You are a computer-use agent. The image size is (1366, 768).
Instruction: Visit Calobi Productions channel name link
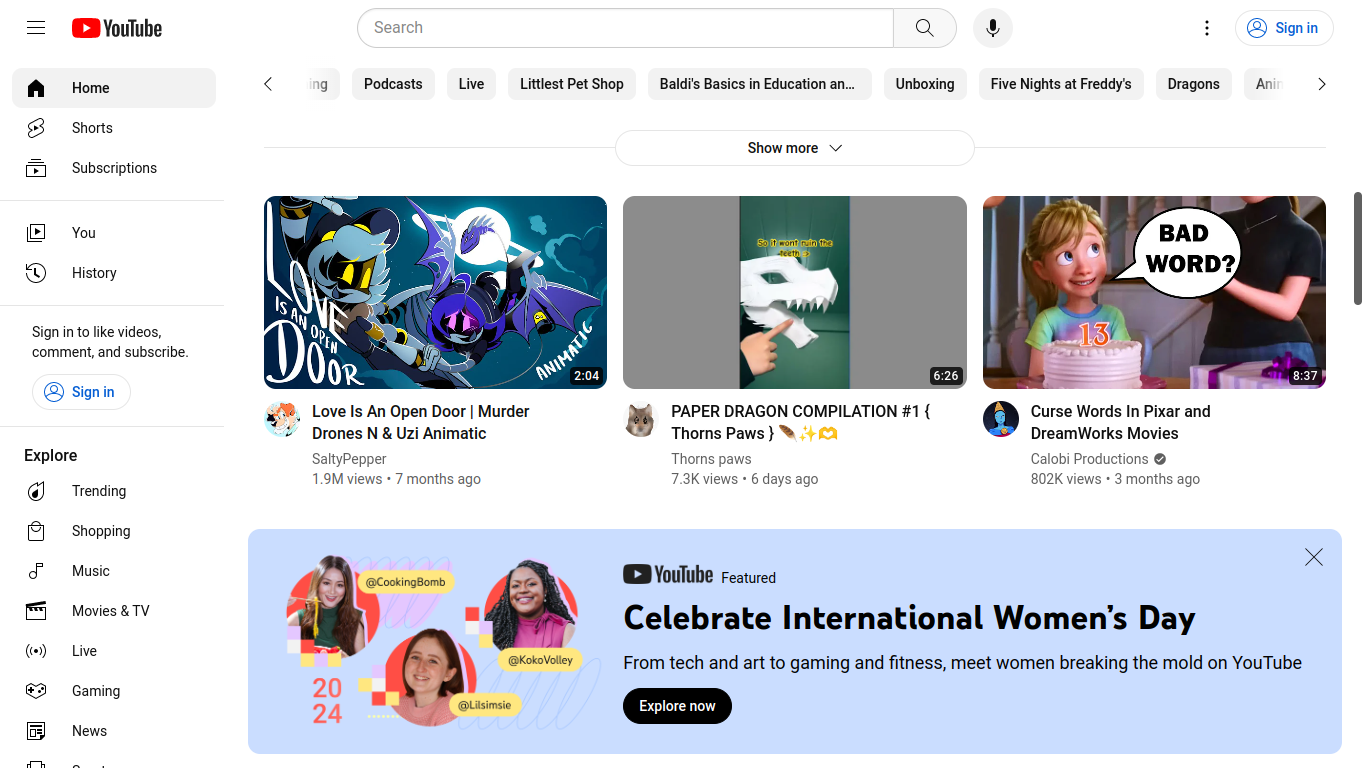1089,459
